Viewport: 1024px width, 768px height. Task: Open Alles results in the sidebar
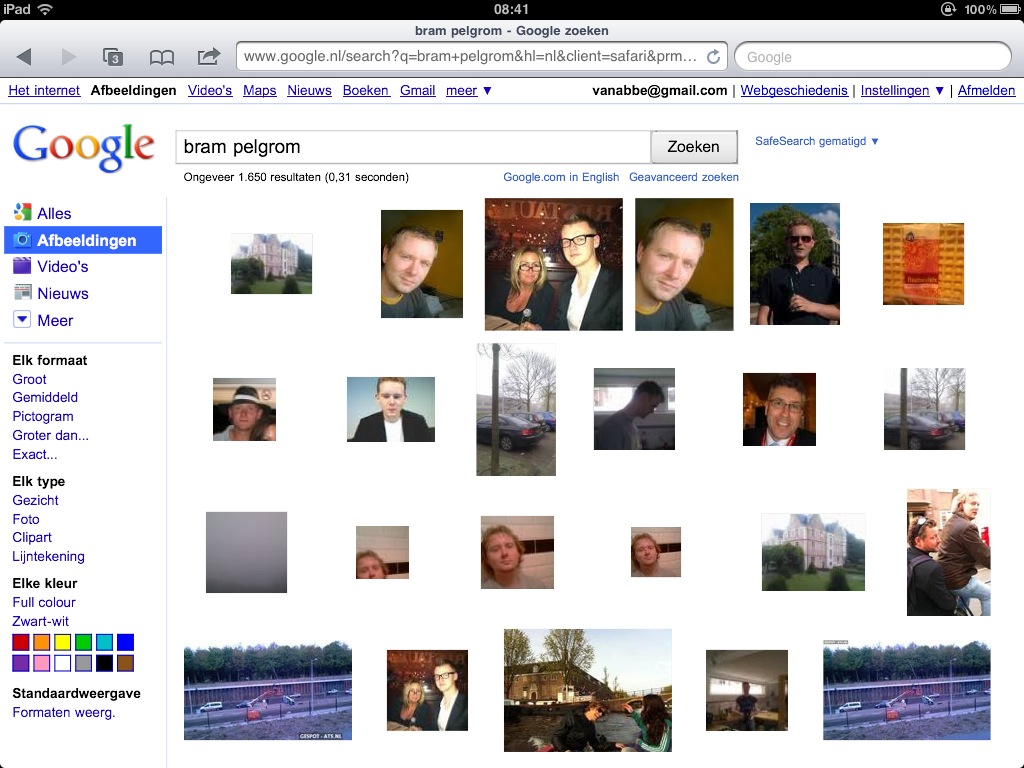click(54, 213)
